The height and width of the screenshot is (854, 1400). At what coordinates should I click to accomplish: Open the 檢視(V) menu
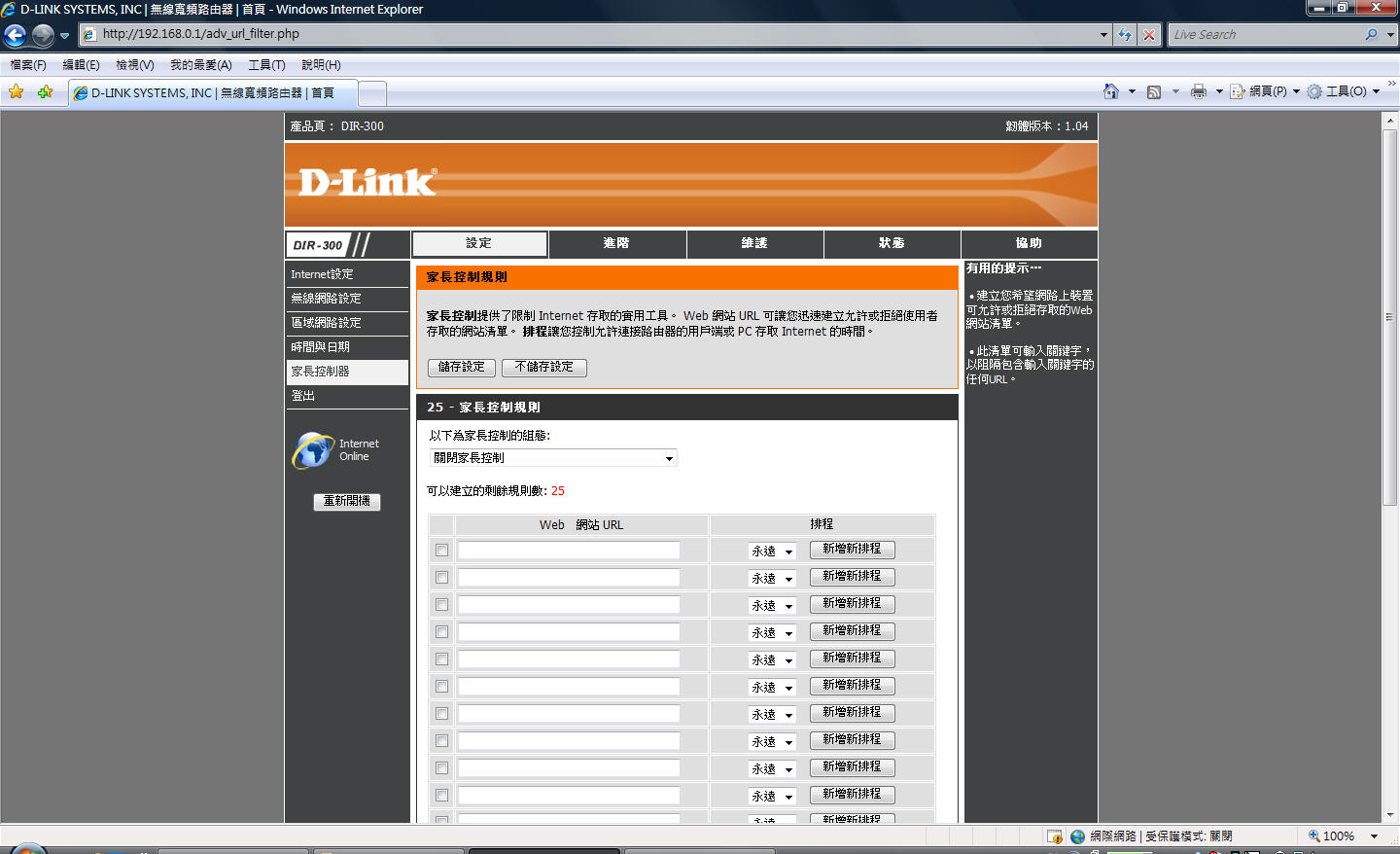pos(134,65)
